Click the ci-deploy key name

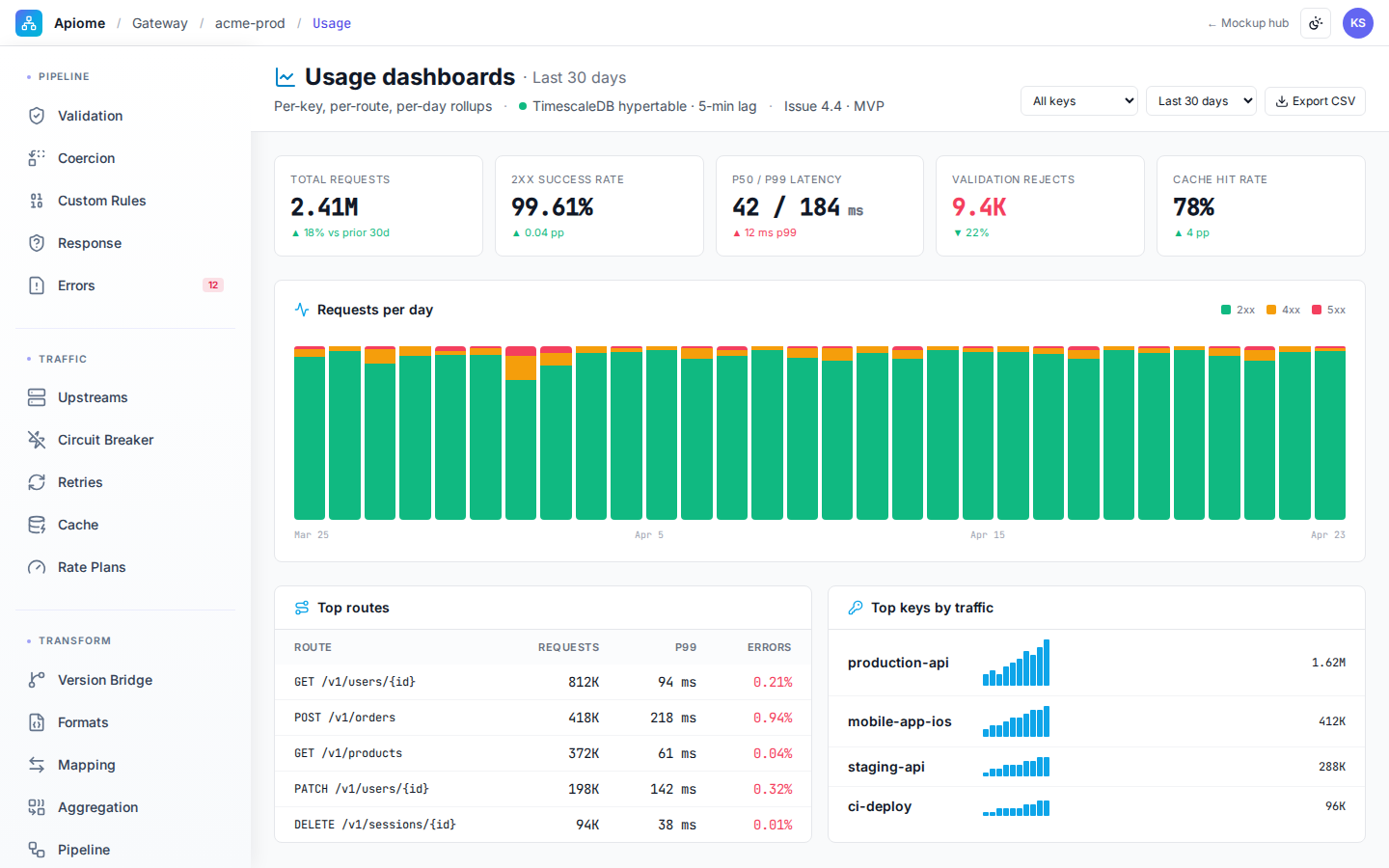(x=879, y=806)
